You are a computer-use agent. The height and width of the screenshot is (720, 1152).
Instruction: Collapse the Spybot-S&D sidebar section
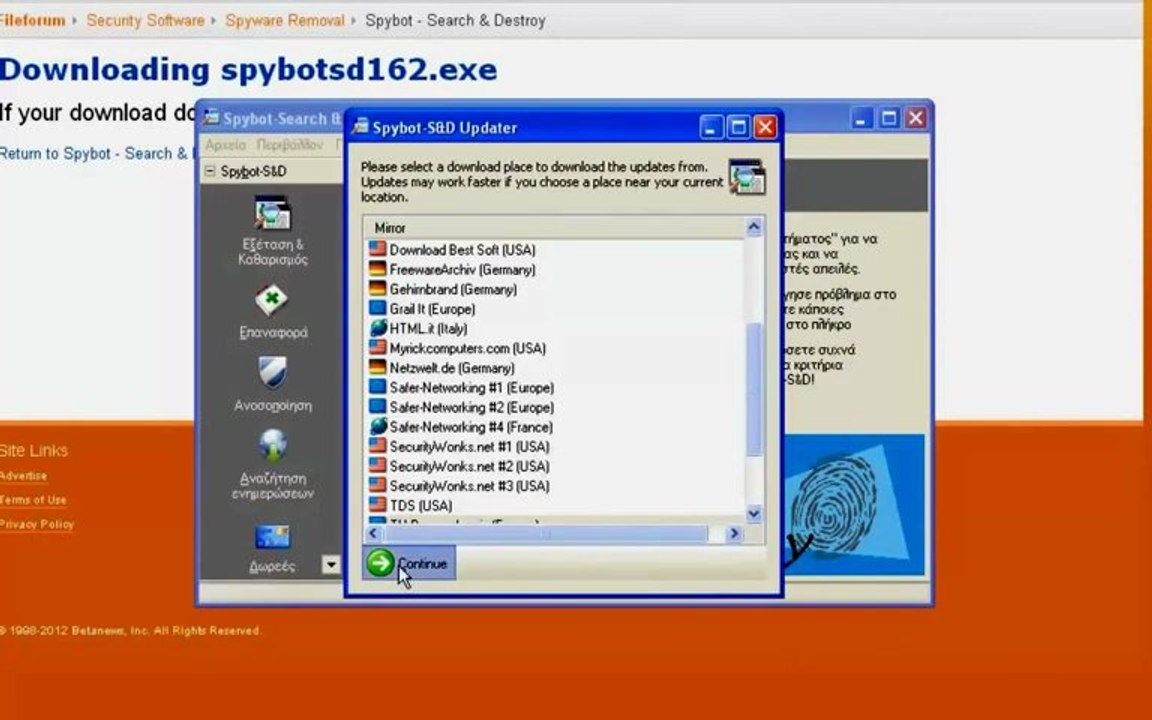click(x=210, y=171)
